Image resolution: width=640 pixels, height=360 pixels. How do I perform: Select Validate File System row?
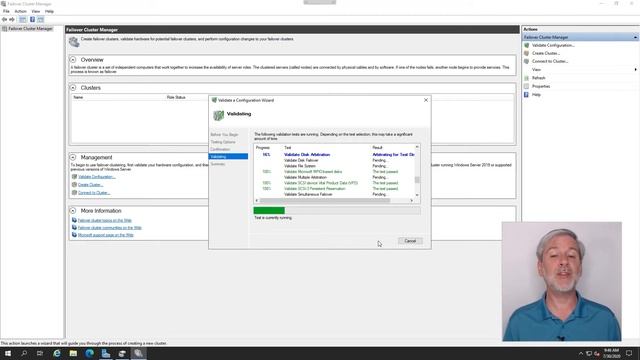334,166
